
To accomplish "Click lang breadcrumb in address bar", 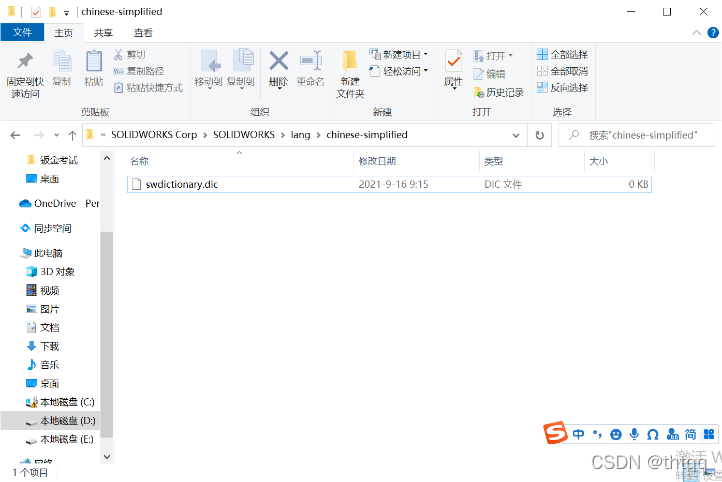I will pos(300,135).
